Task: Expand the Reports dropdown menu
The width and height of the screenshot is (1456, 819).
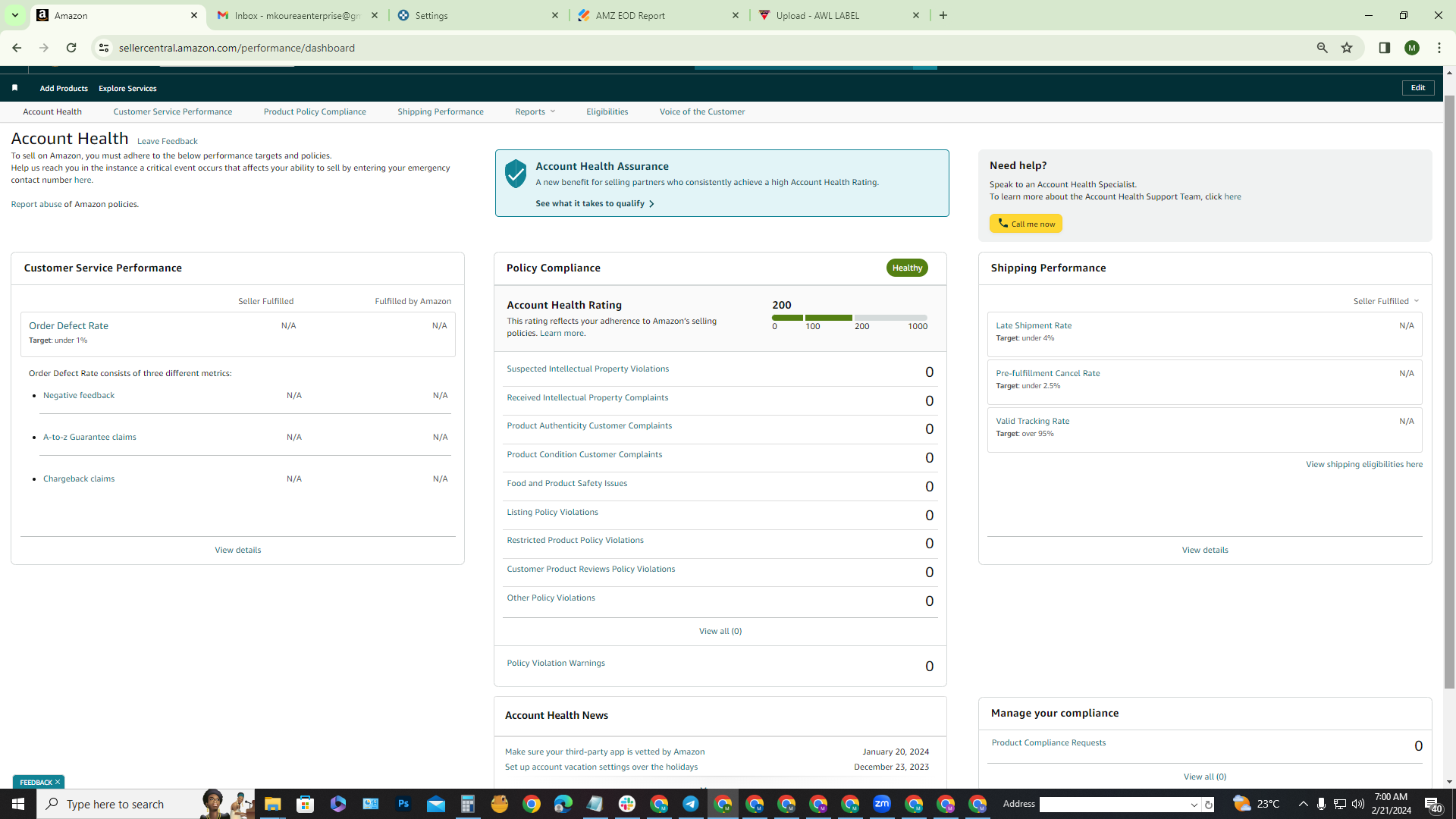Action: click(535, 111)
